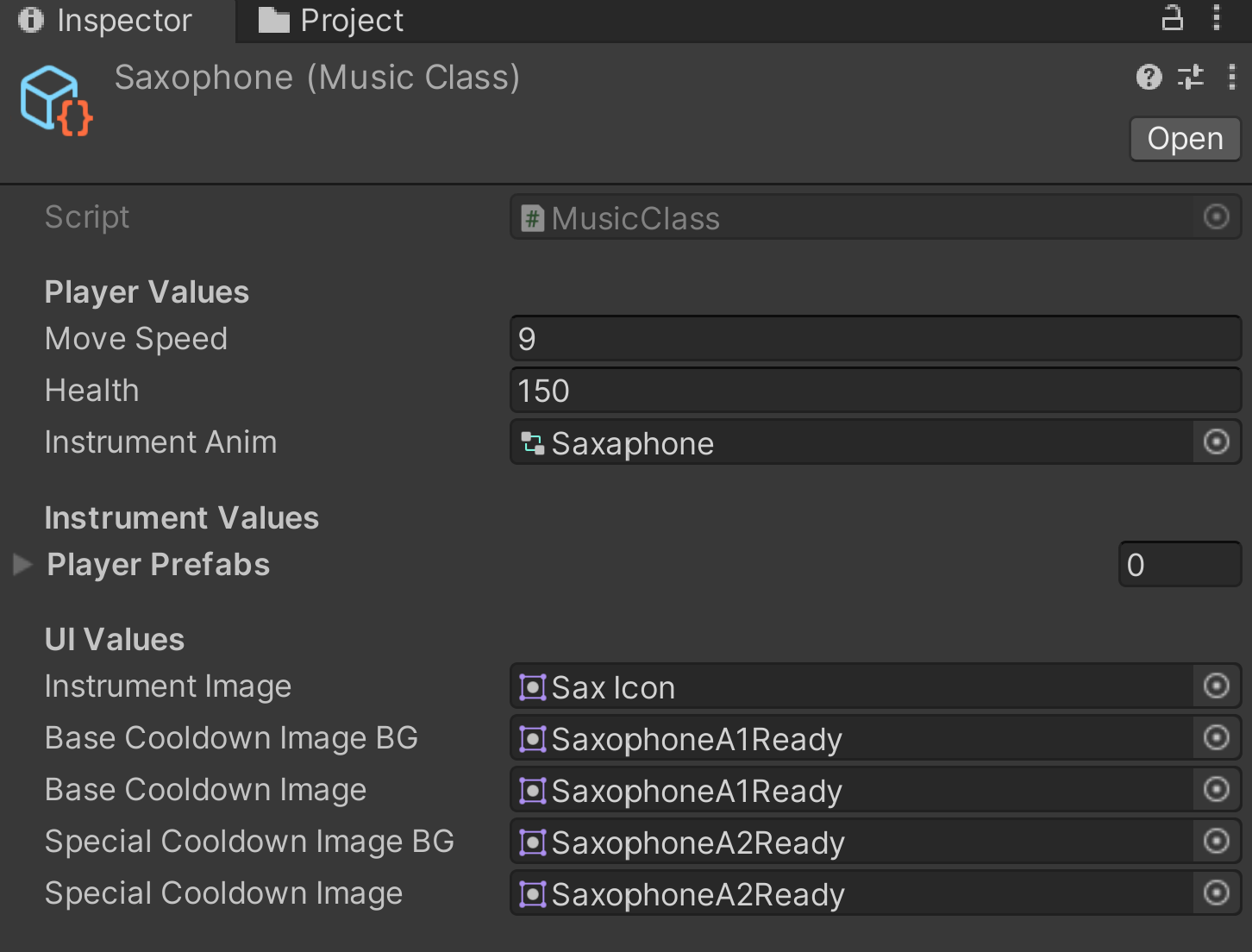
Task: Click the SaxophoneA1Ready sprite icon on Base Cooldown Image
Action: tap(532, 790)
